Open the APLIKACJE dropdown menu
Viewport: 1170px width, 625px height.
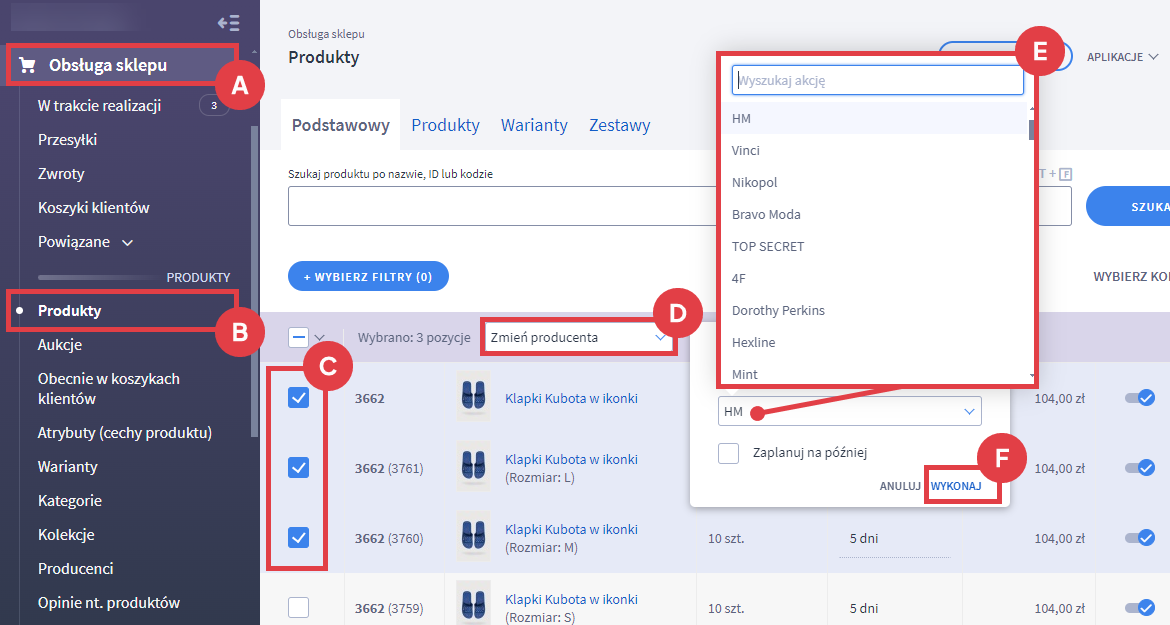(x=1122, y=57)
